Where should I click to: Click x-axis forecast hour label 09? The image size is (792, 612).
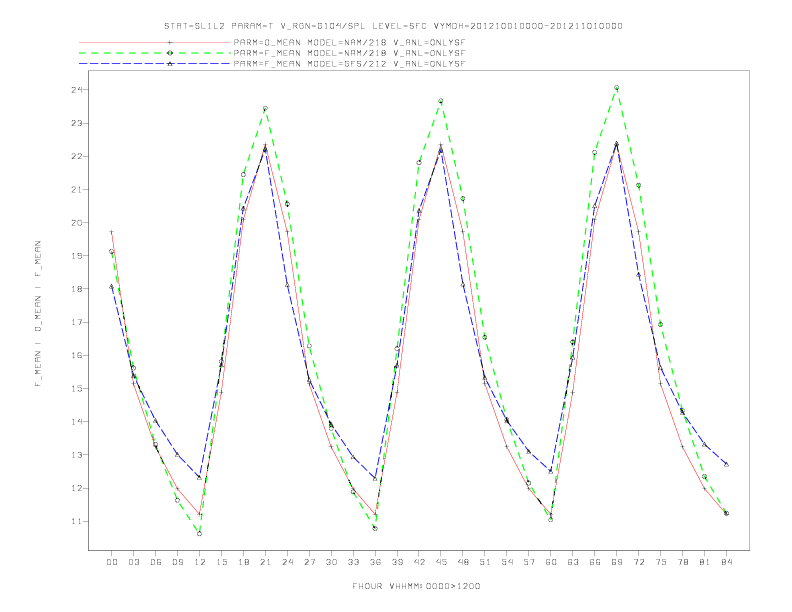tap(177, 562)
